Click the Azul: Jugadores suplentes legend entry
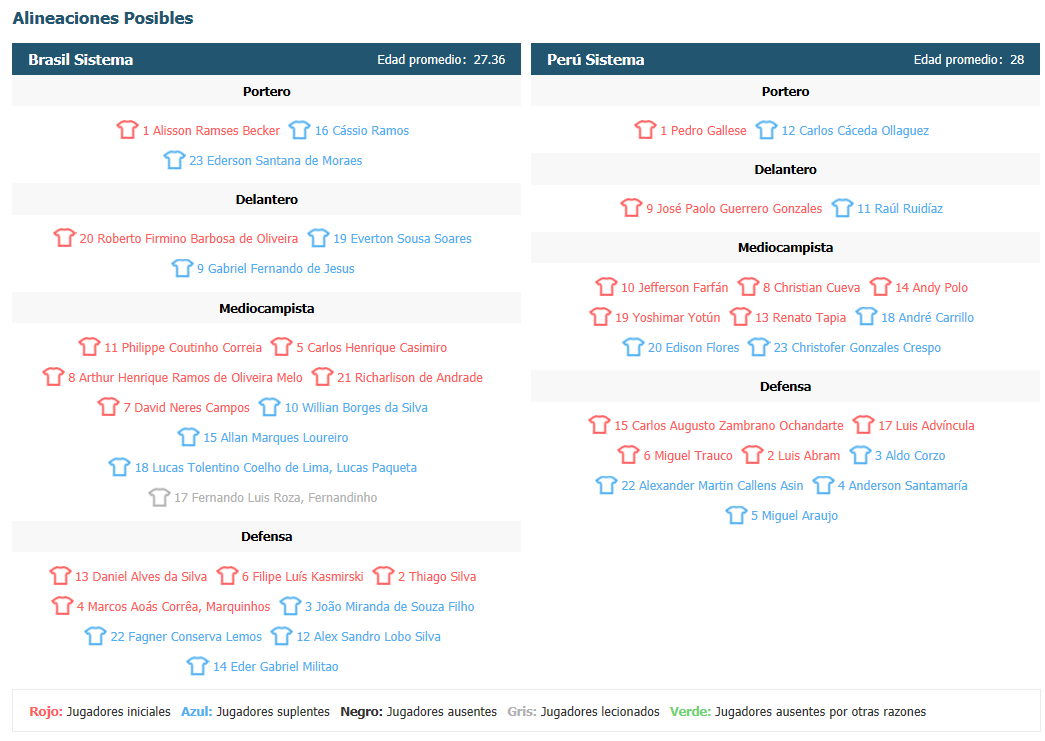Screen dimensions: 1045x741 pos(255,712)
